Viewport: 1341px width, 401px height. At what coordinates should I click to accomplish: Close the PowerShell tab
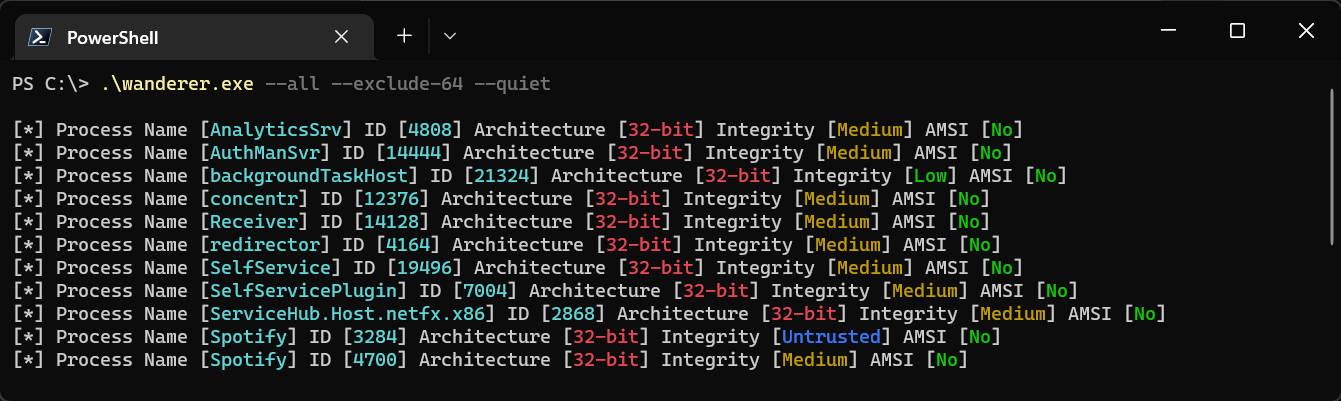(x=340, y=37)
